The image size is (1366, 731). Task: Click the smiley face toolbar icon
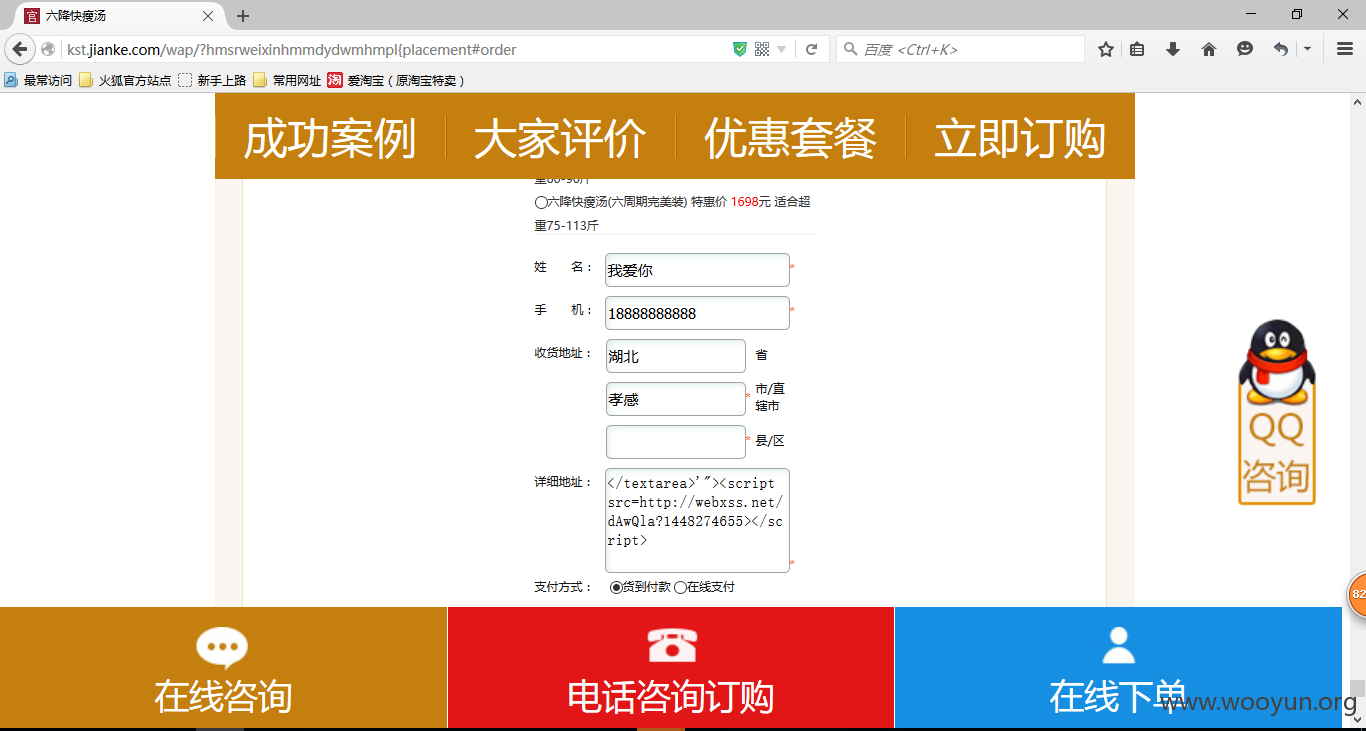(1245, 49)
